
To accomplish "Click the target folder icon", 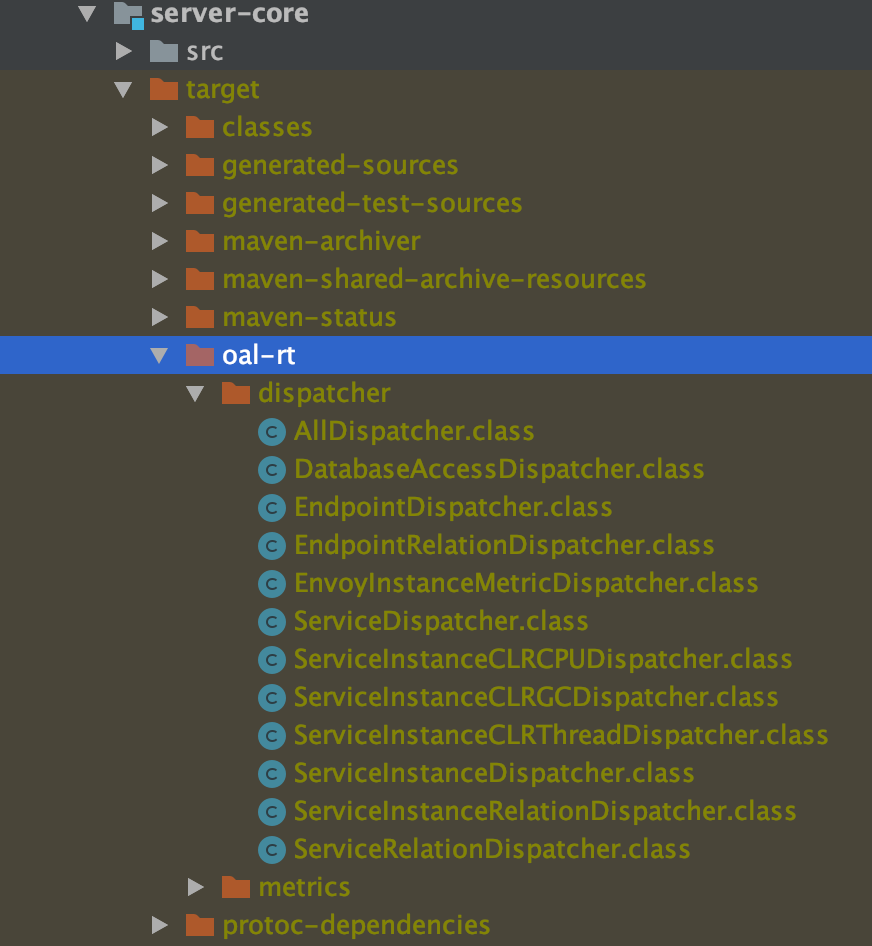I will (x=164, y=89).
